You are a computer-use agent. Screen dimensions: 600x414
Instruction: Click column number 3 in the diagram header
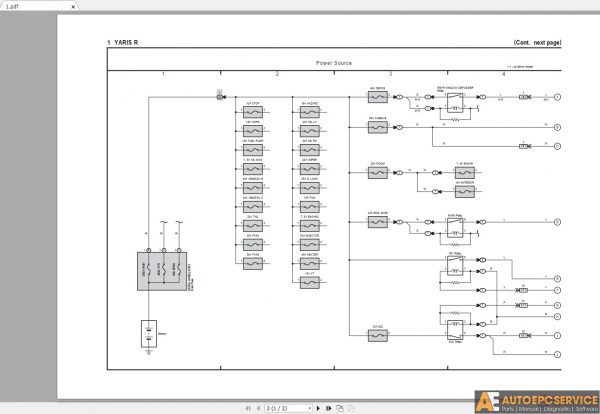point(390,74)
